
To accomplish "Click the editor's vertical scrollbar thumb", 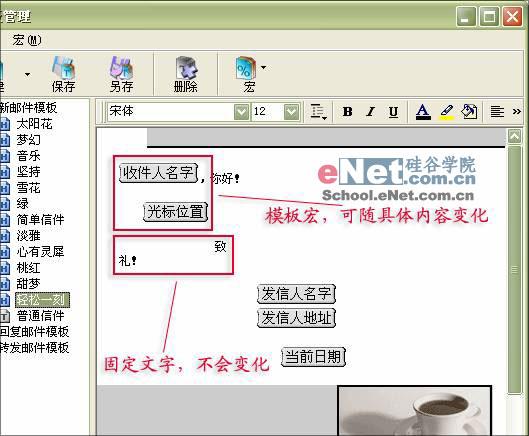I will point(514,270).
